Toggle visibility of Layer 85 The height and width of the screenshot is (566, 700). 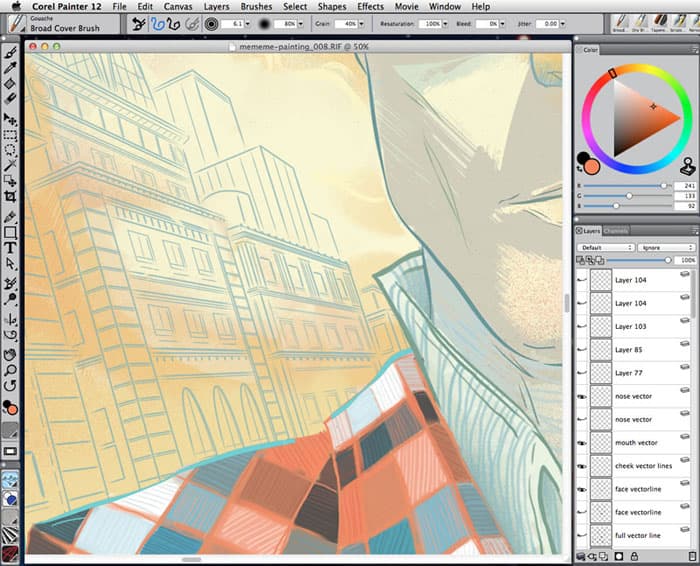tap(582, 350)
